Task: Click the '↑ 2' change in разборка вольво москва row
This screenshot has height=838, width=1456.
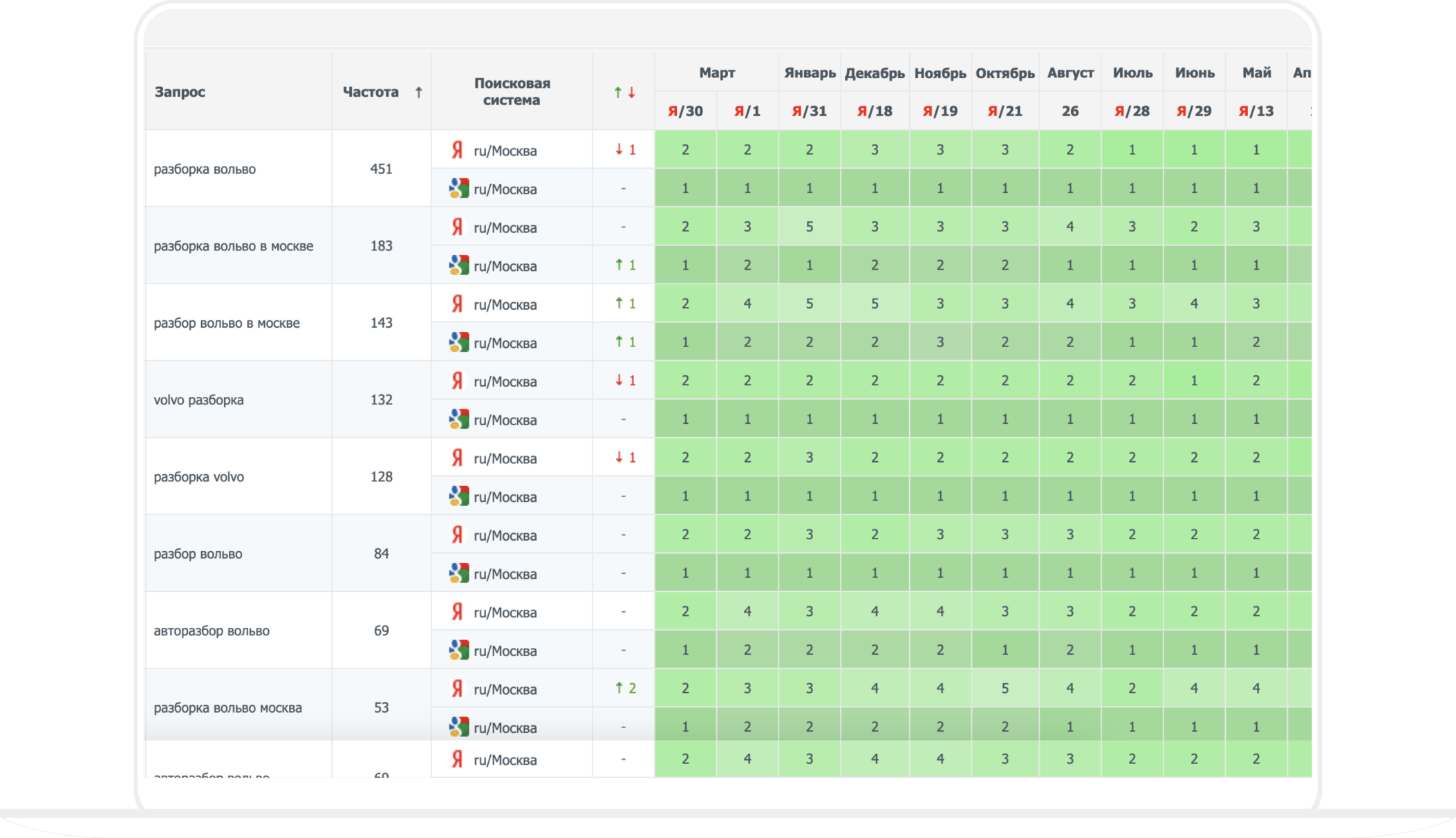Action: click(625, 688)
